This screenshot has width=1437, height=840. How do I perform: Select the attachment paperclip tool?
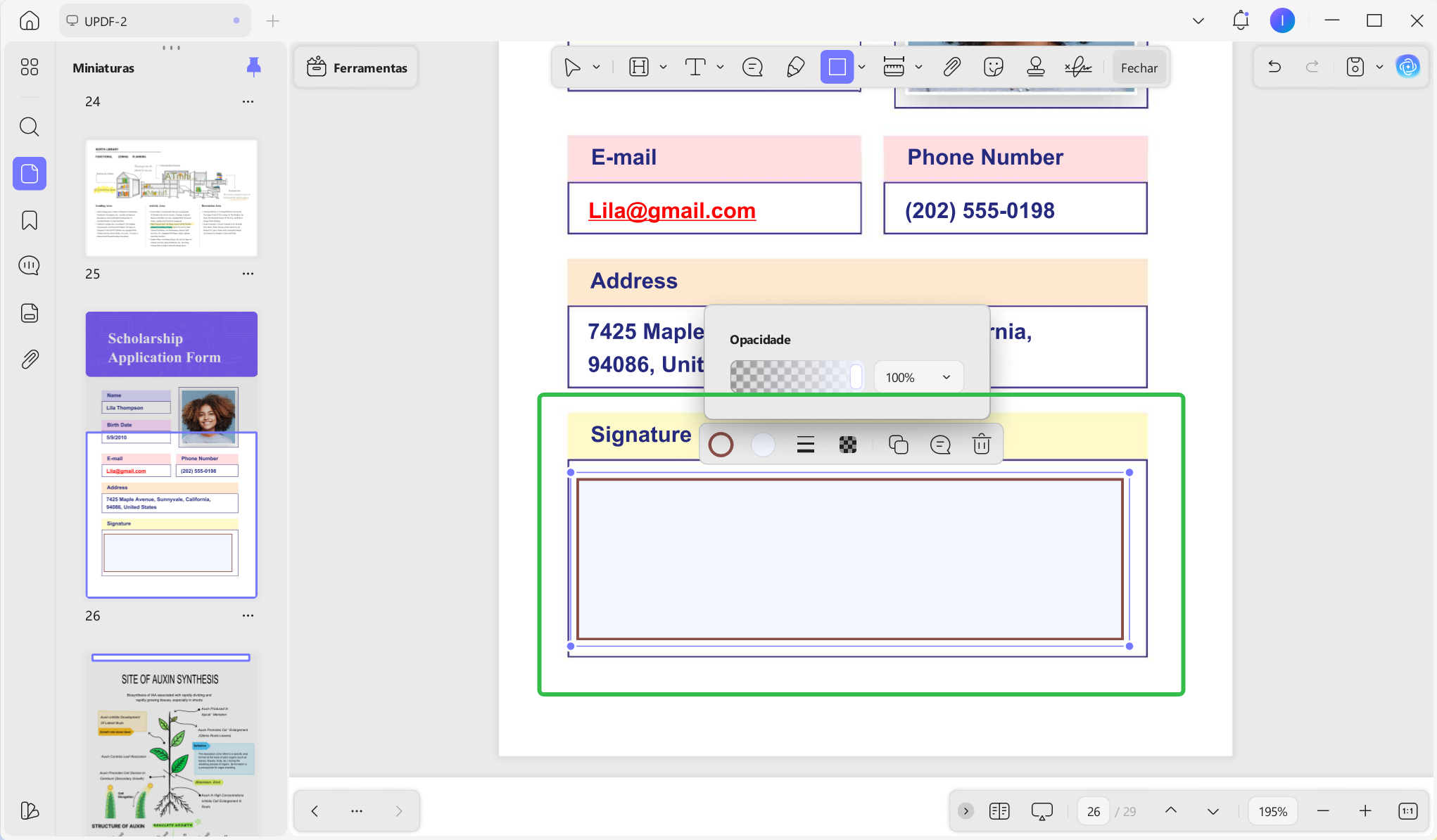point(951,68)
